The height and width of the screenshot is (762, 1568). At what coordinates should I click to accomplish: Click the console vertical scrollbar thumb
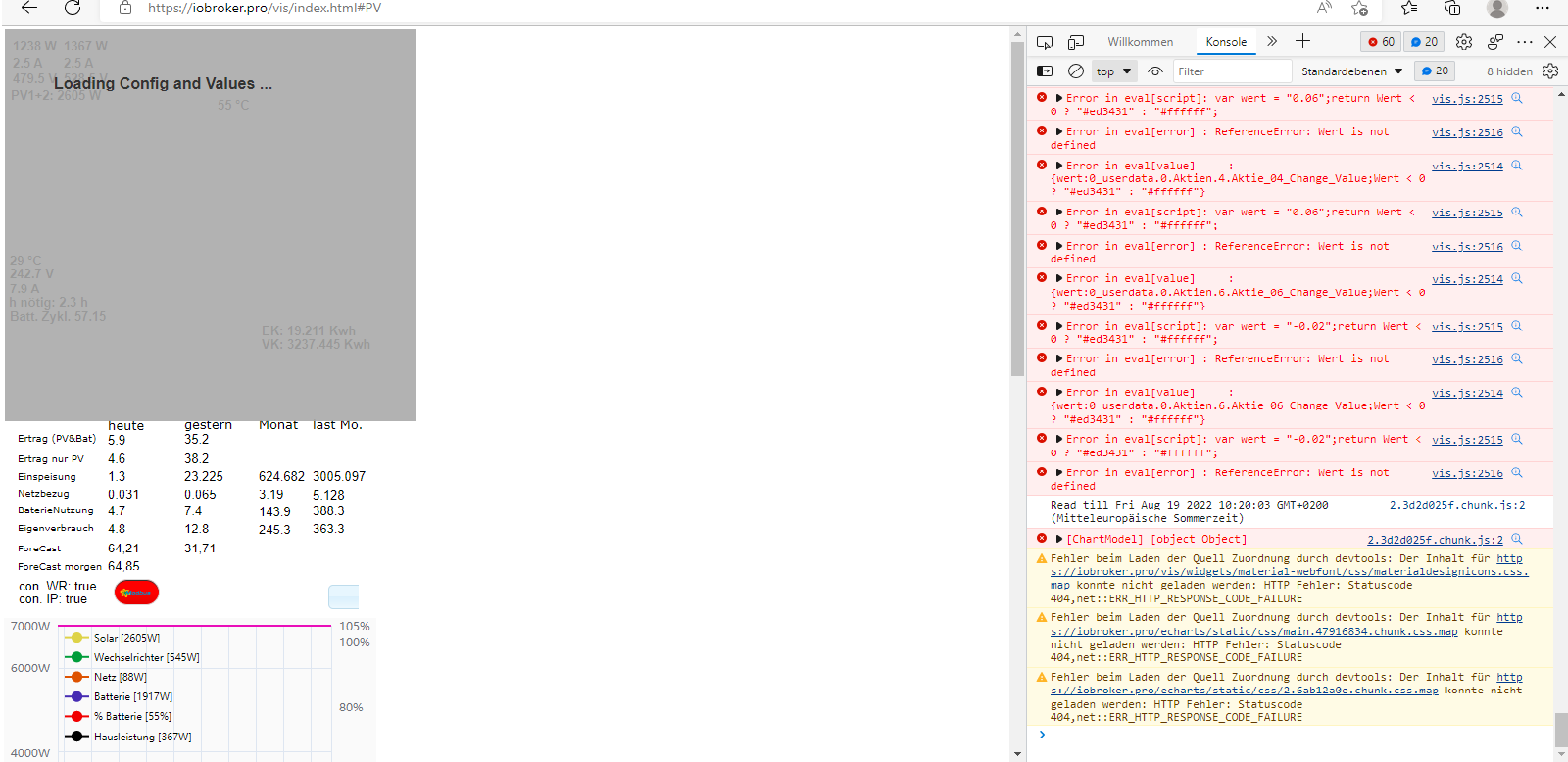click(x=1560, y=729)
